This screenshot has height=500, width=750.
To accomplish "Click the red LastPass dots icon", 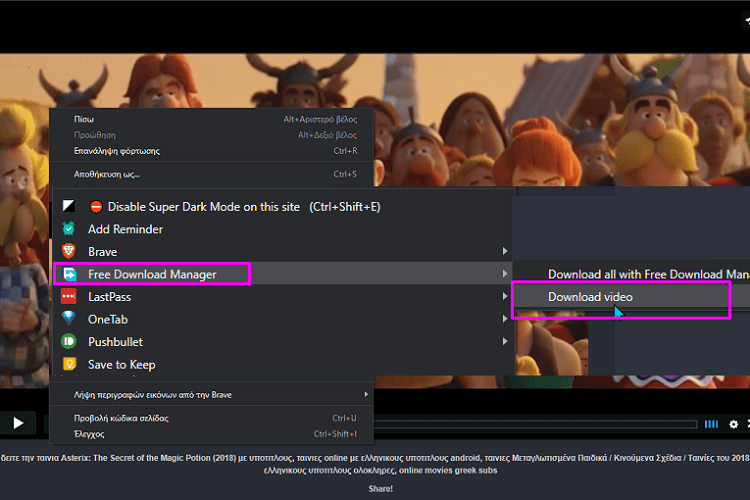I will (x=69, y=296).
